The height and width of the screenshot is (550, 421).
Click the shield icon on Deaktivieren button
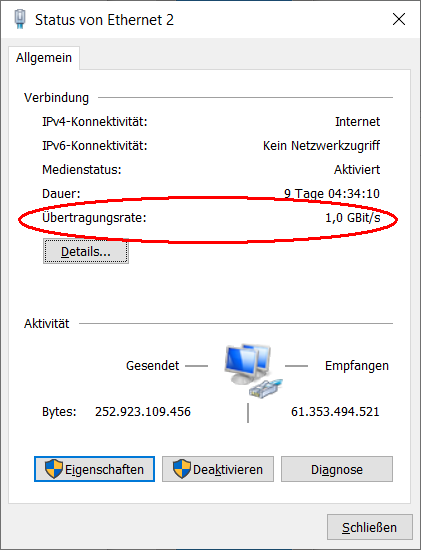(182, 469)
